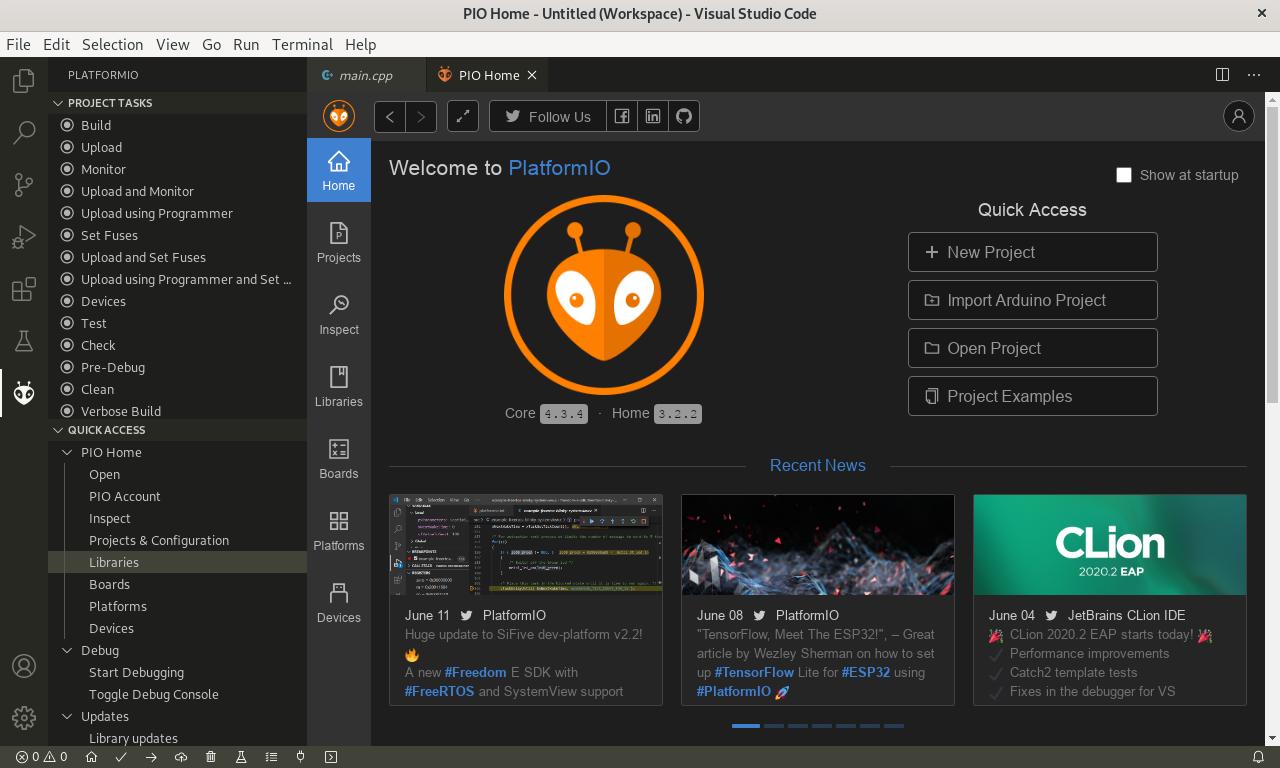Screen dimensions: 1280x768
Task: Open Run and Debug view
Action: click(x=24, y=237)
